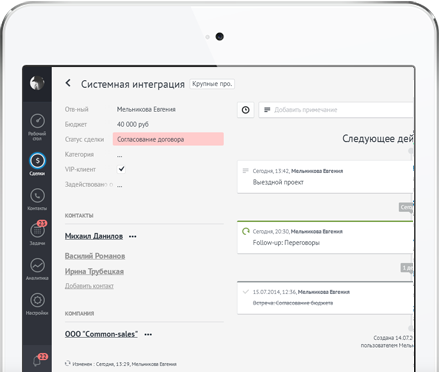The image size is (439, 372).
Task: Click the Крупные про. tag
Action: 212,84
